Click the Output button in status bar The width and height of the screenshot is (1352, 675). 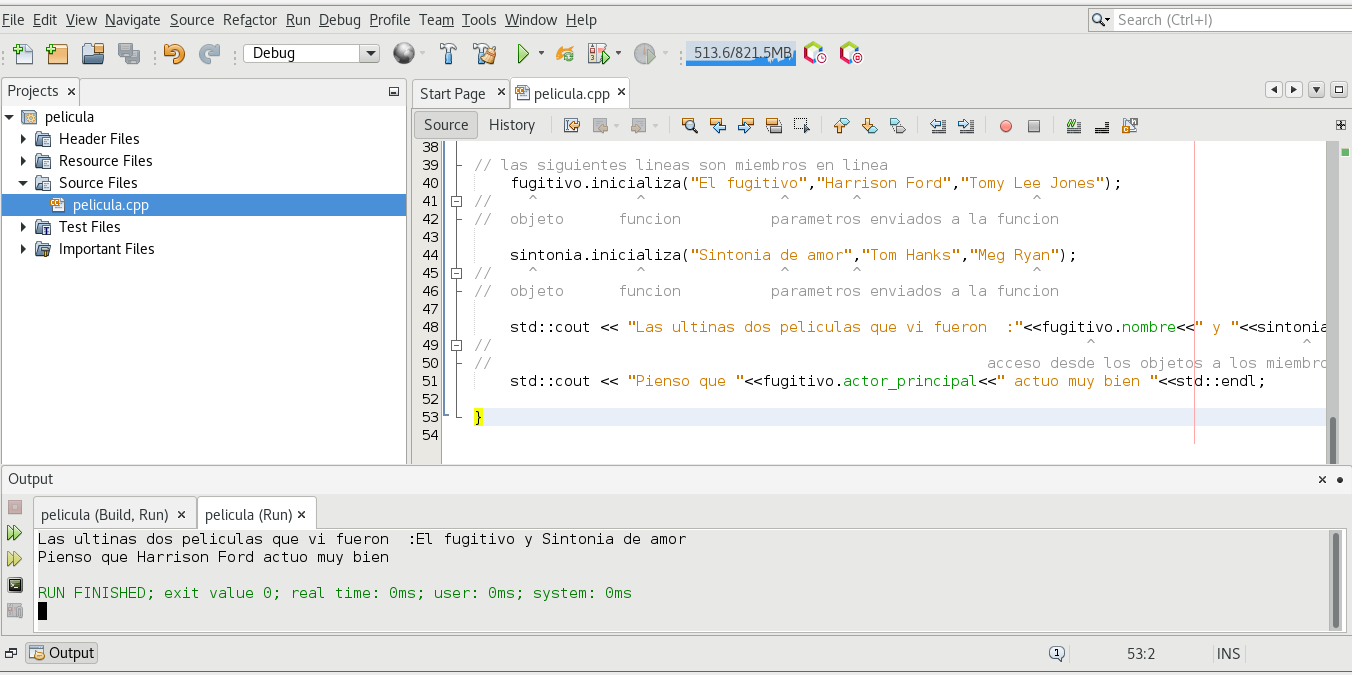point(62,653)
